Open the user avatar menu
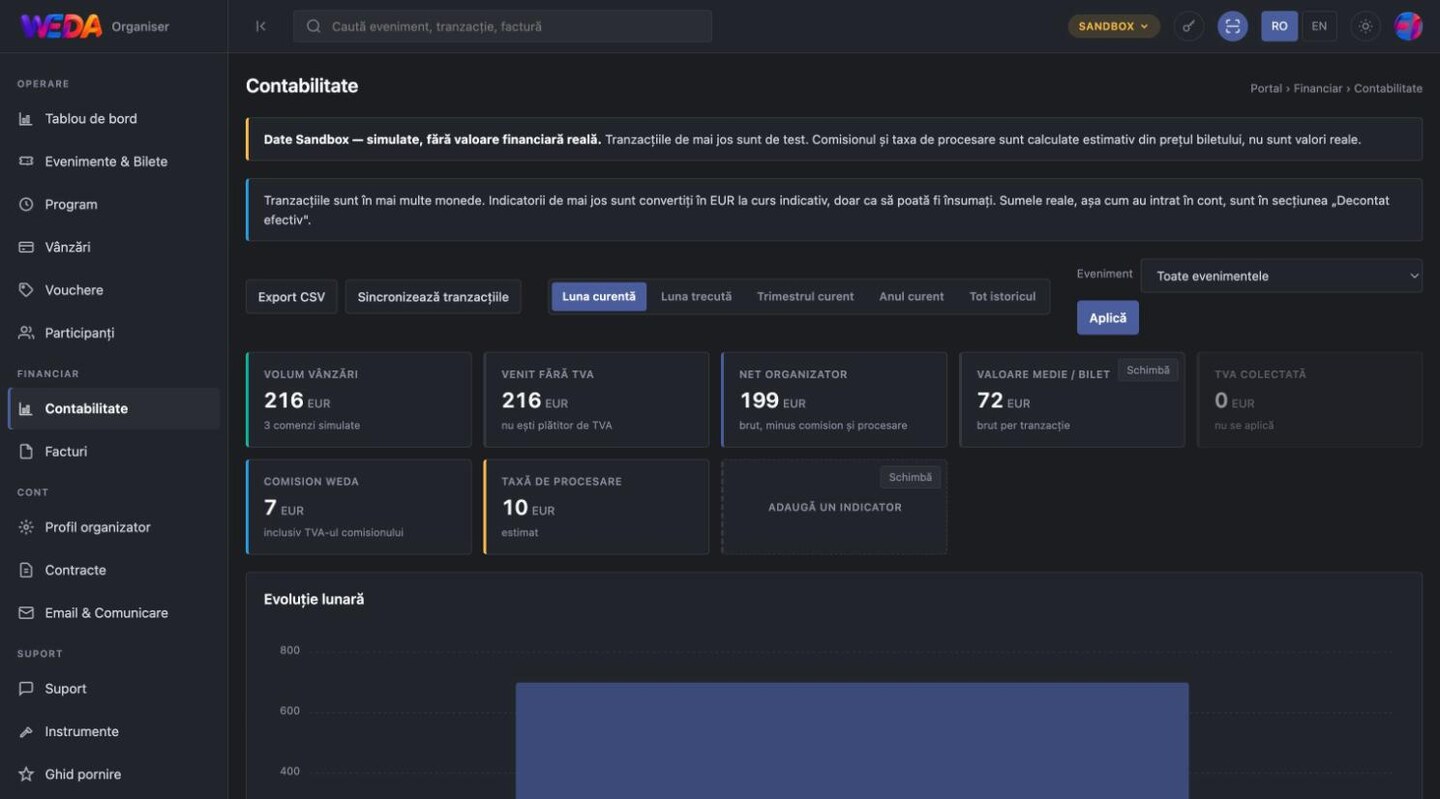This screenshot has height=799, width=1440. [x=1408, y=26]
